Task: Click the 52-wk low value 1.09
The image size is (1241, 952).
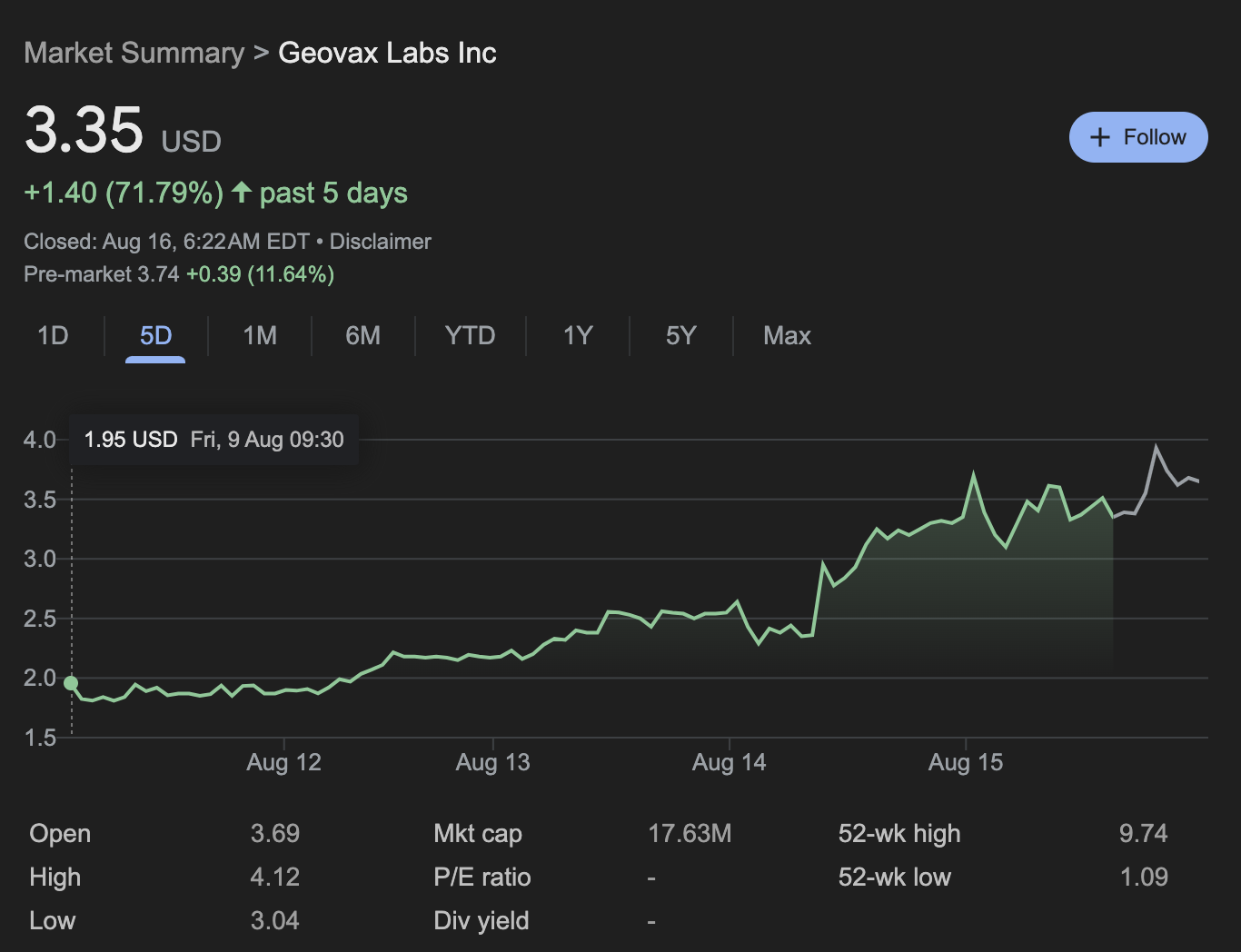Action: [x=1144, y=878]
